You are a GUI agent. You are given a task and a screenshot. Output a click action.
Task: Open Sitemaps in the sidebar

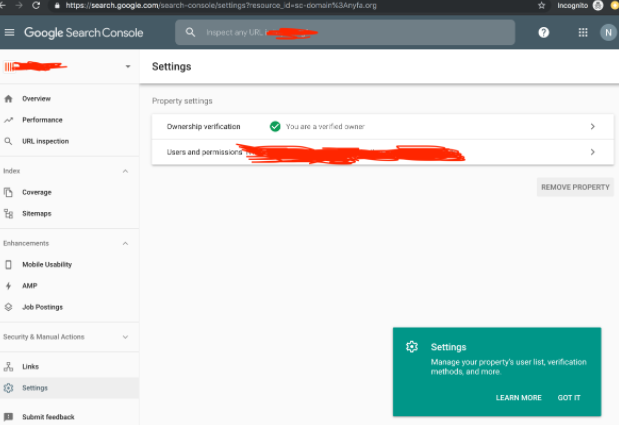(x=37, y=213)
